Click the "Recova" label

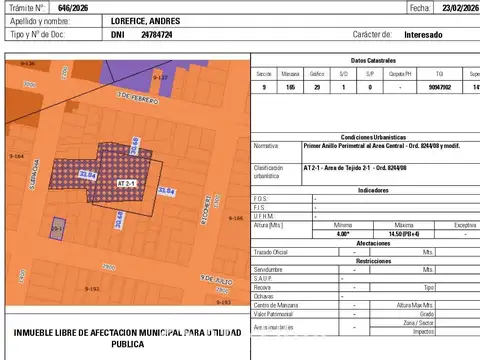[262, 287]
